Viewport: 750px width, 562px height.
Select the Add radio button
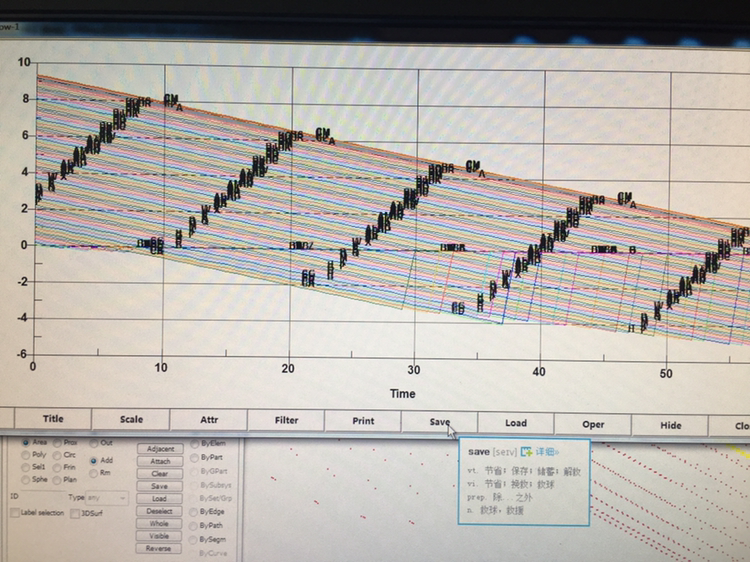point(94,461)
